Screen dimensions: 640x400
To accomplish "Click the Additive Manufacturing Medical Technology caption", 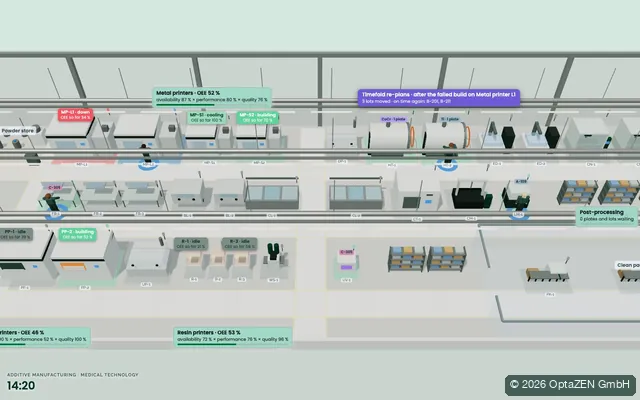I will click(73, 375).
